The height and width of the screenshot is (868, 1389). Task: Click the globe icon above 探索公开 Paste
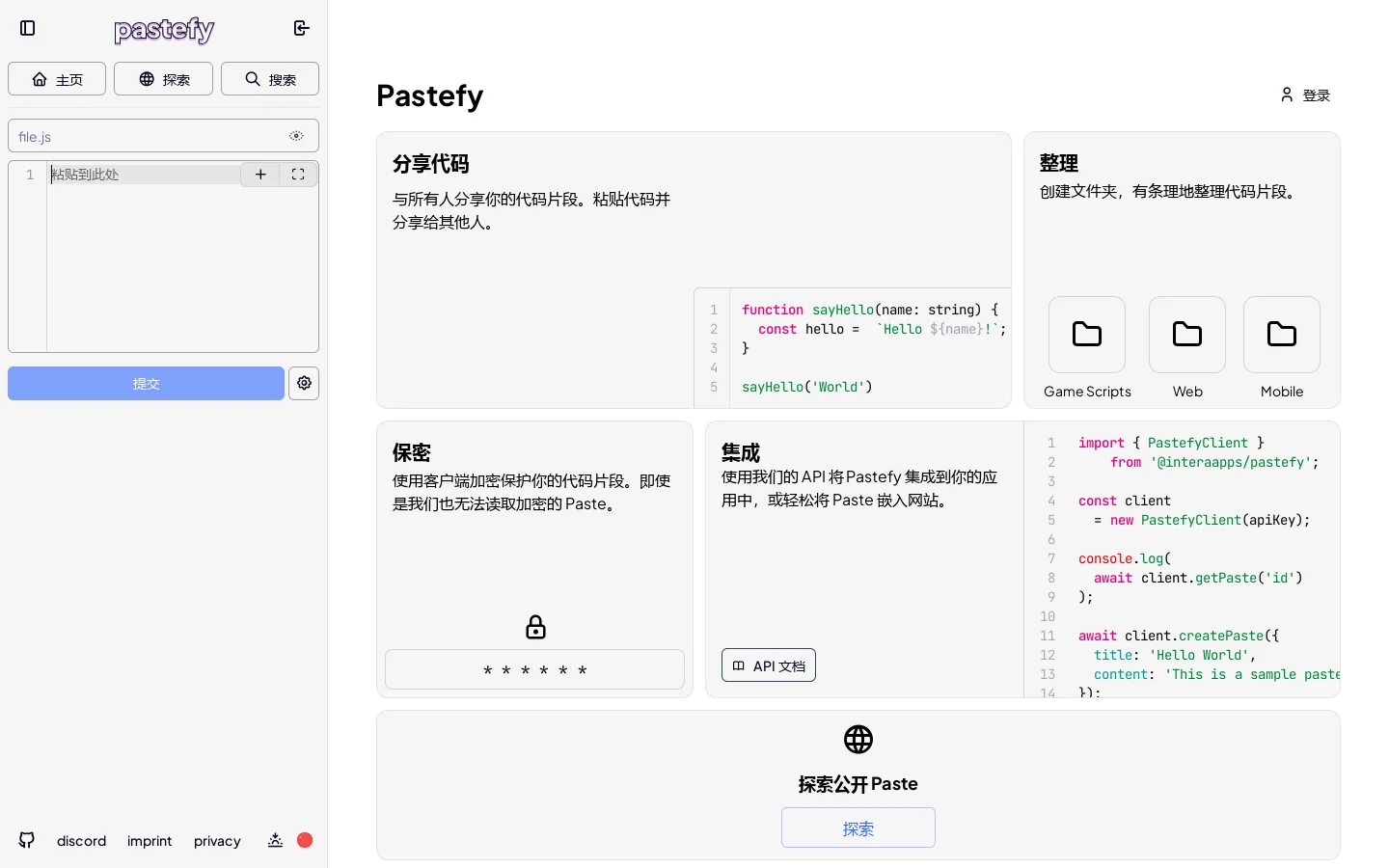(x=858, y=740)
